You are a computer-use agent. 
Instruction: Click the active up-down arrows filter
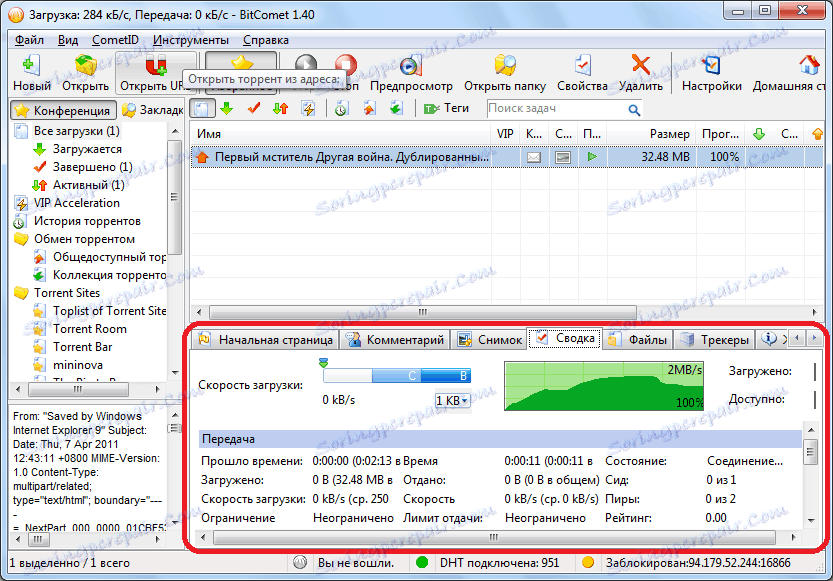[280, 108]
